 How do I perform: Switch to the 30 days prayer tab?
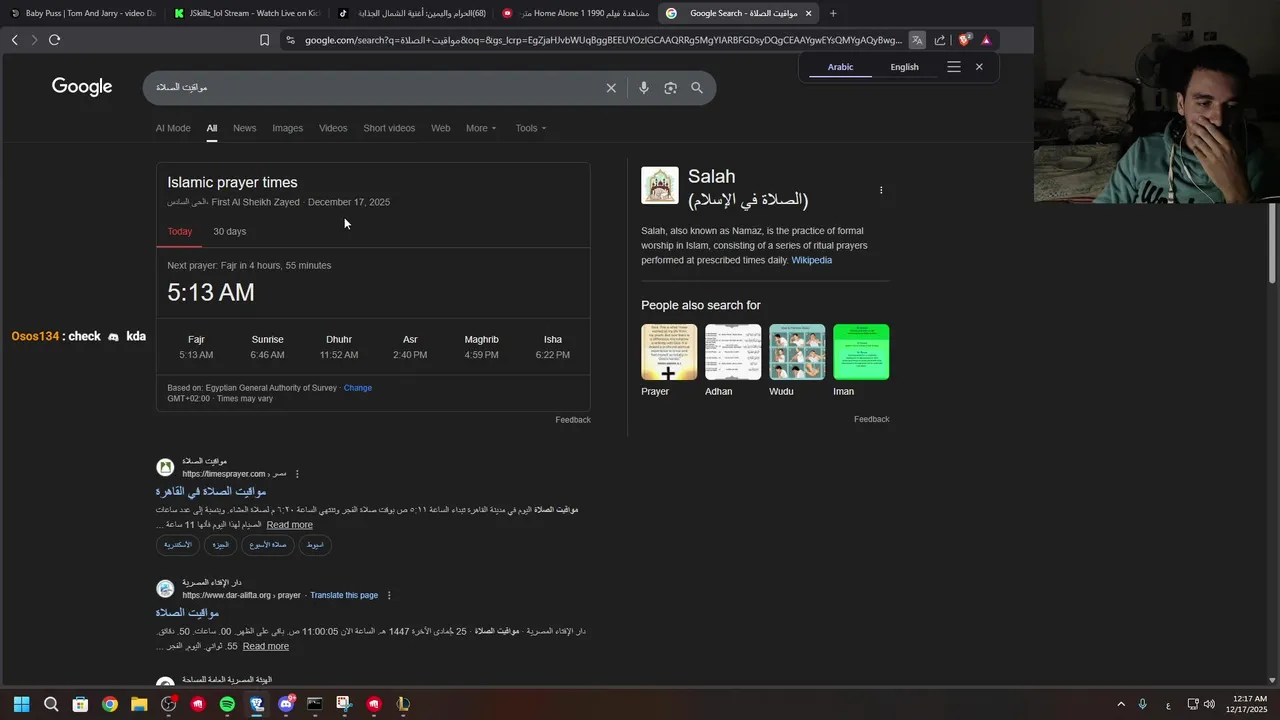tap(230, 231)
